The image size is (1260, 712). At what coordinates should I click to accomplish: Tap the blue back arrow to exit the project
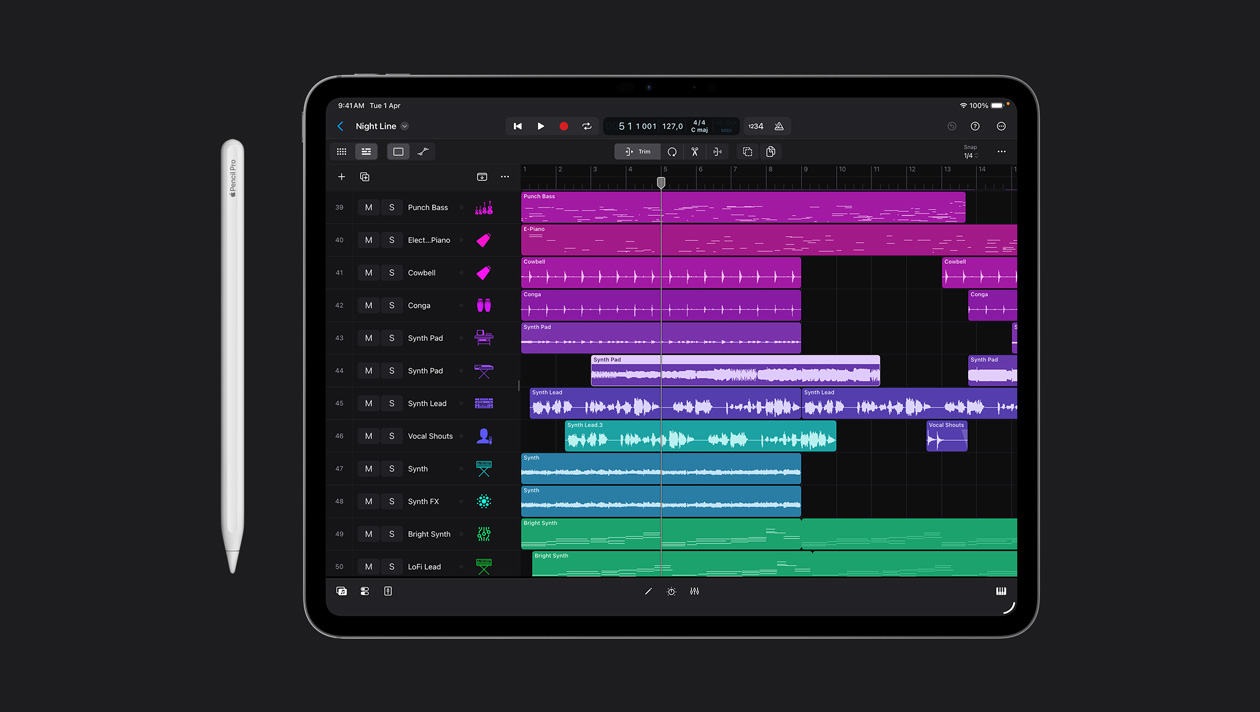tap(341, 126)
